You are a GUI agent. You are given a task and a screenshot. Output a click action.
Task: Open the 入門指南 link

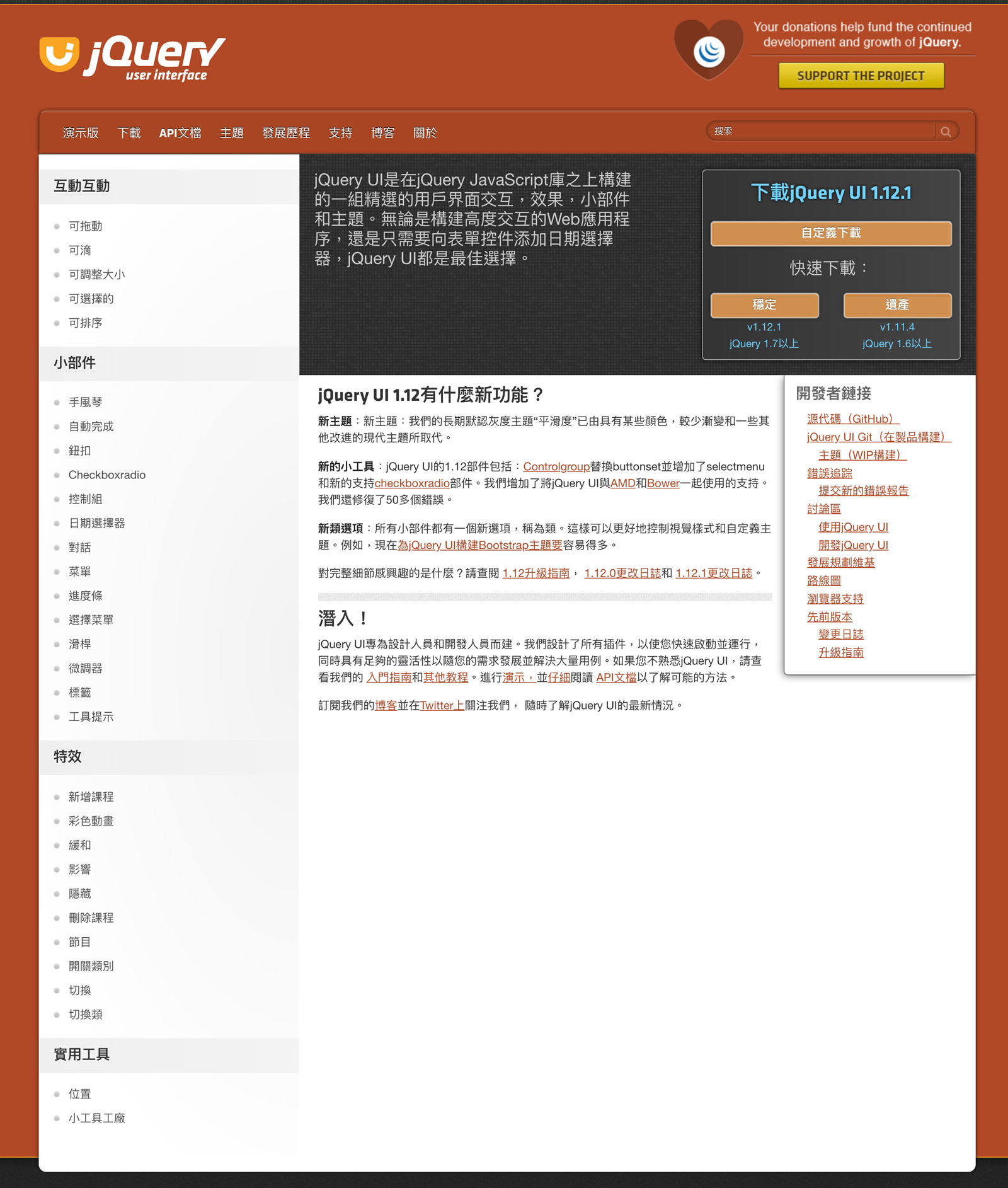click(389, 678)
